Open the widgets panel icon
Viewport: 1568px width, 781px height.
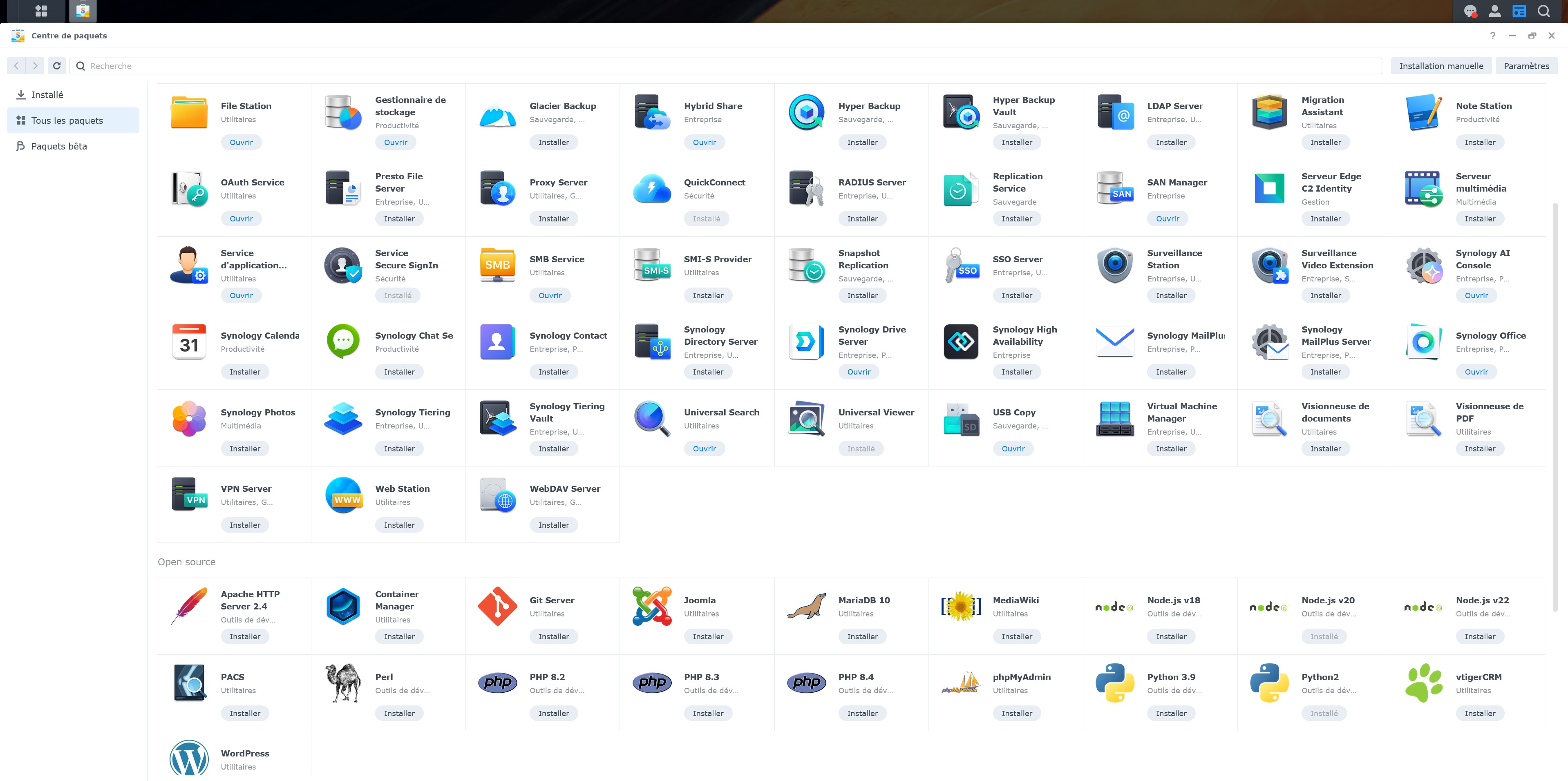(1519, 11)
